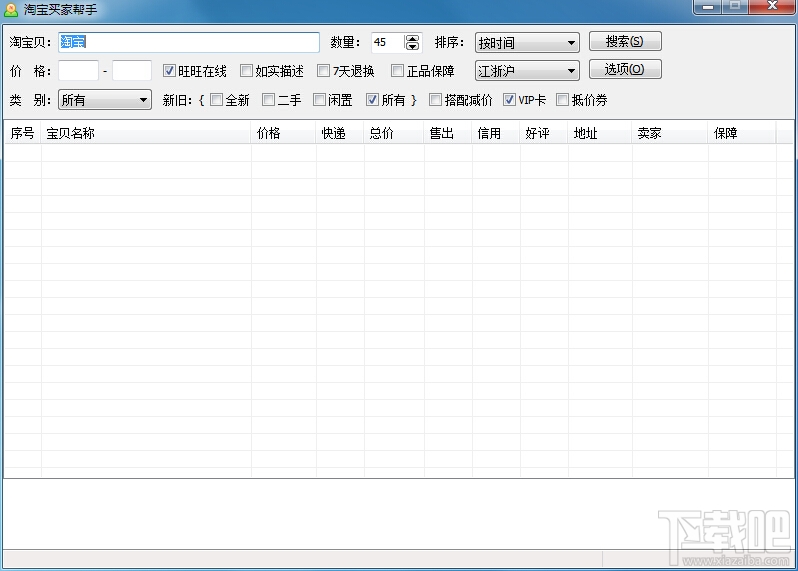798x571 pixels.
Task: Sort by the 快递 column header
Action: tap(340, 133)
